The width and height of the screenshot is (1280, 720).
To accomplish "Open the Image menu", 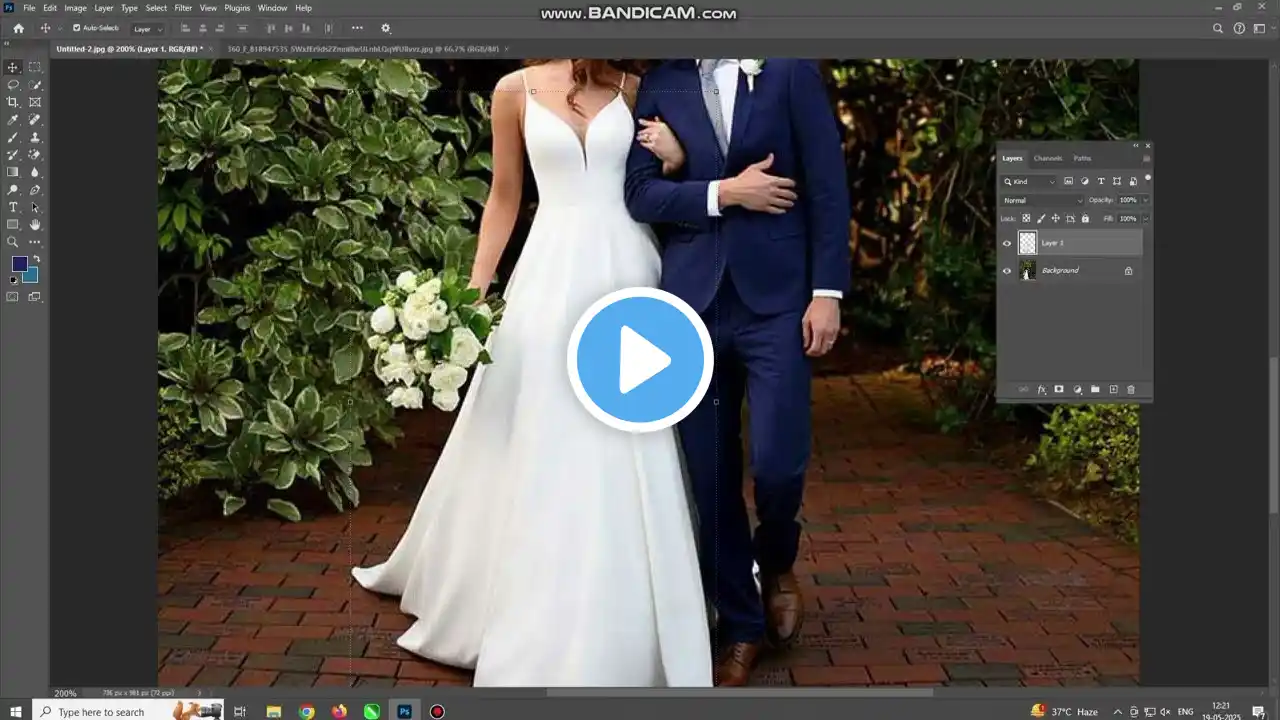I will click(x=76, y=8).
